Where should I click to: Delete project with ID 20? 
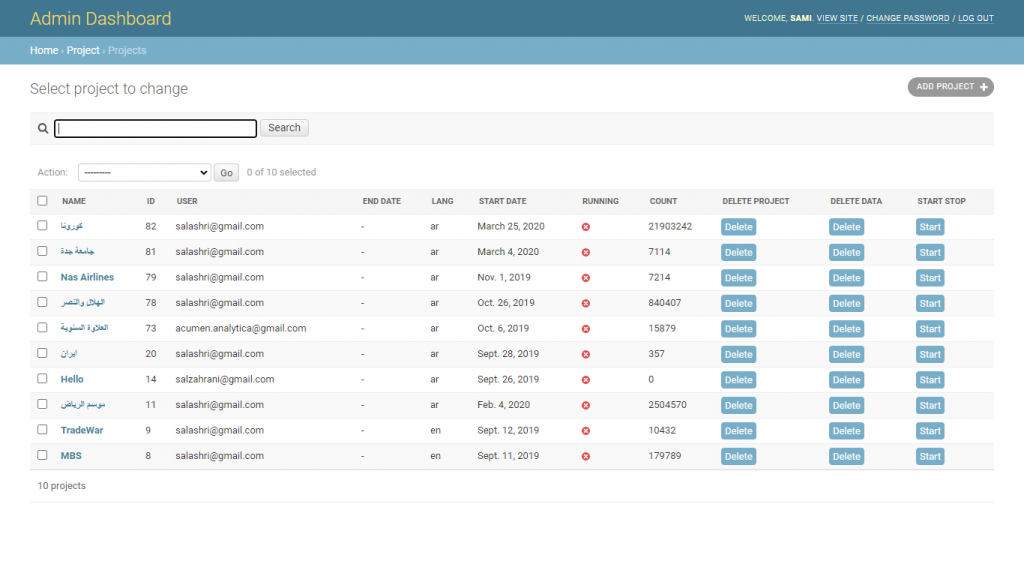[x=739, y=354]
